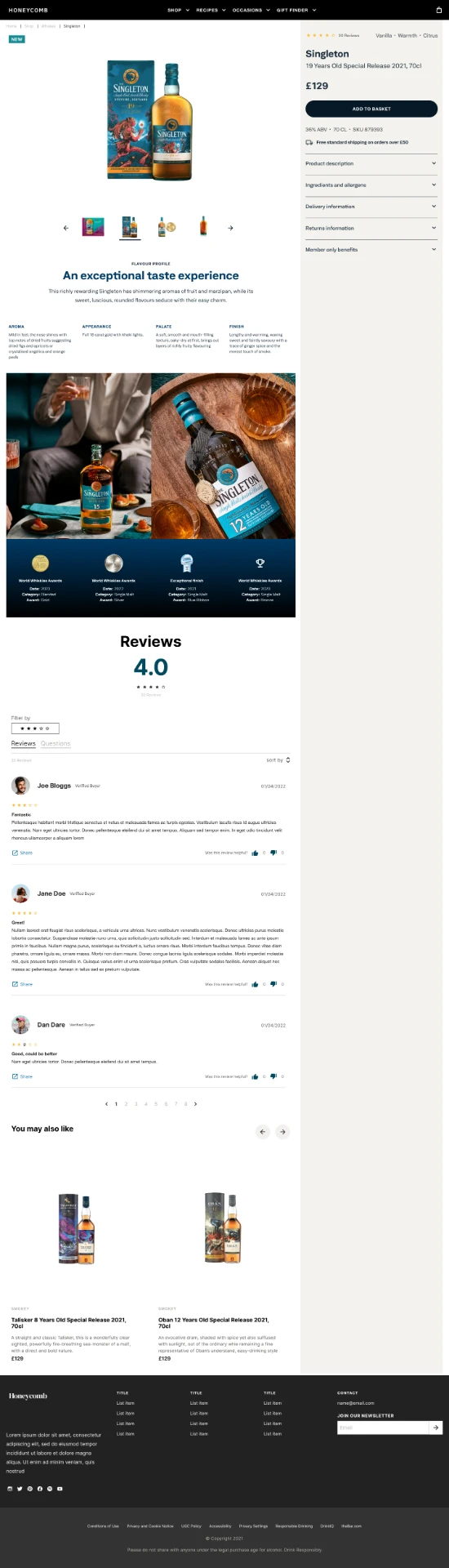Submit newsletter email with arrow button
449x1568 pixels.
click(436, 1428)
